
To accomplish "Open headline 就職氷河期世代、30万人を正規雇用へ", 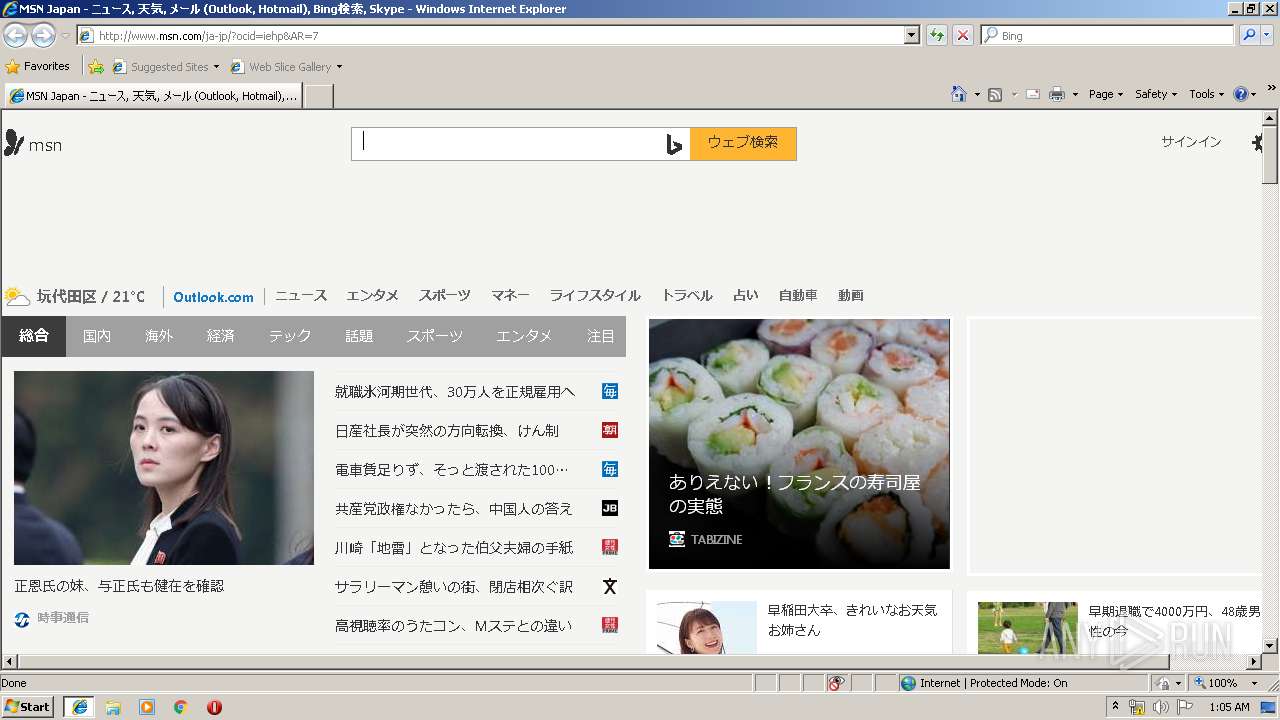I will pos(455,391).
